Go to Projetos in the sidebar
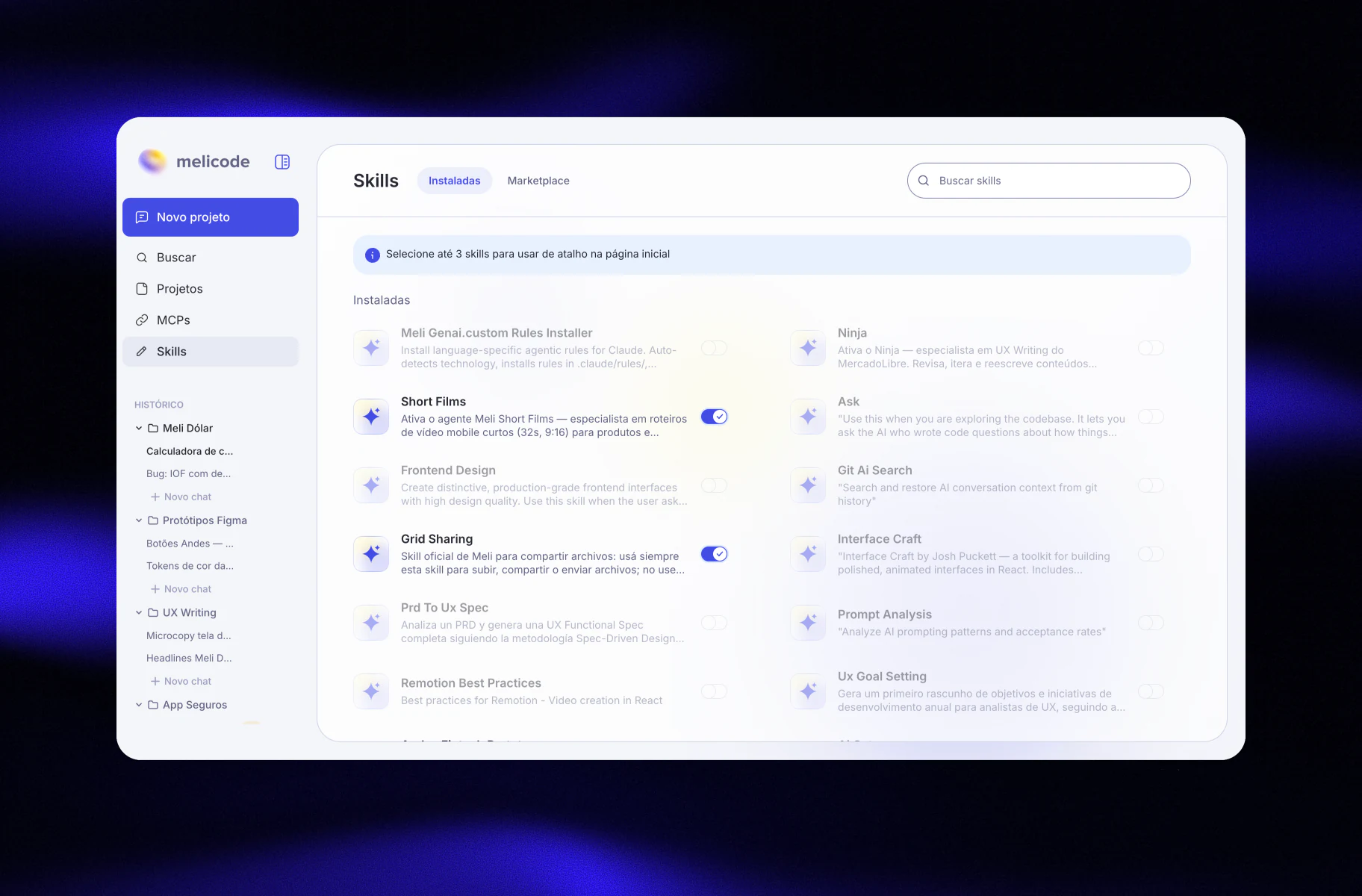Screen dimensions: 1362x896 pos(211,289)
